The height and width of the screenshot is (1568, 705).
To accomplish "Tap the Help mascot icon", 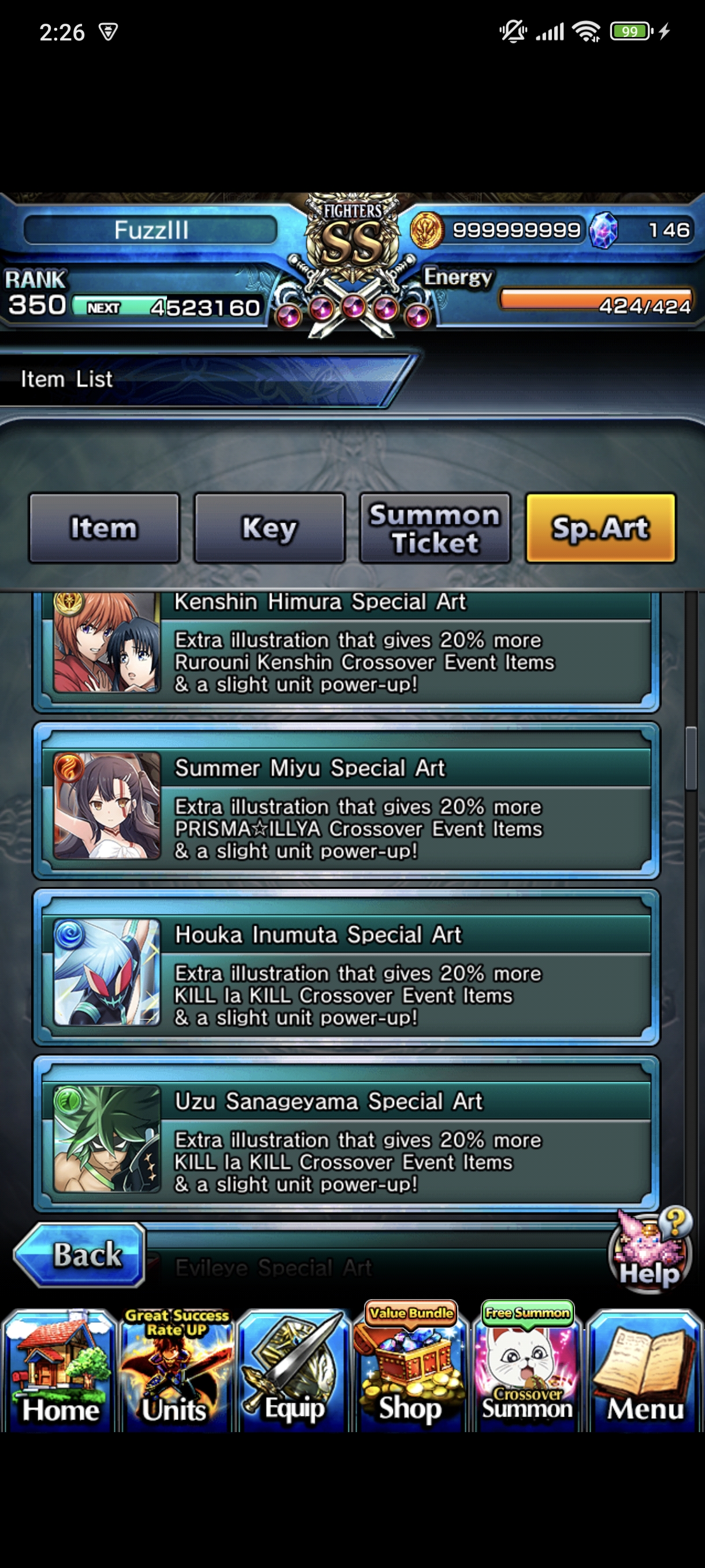I will [651, 1248].
